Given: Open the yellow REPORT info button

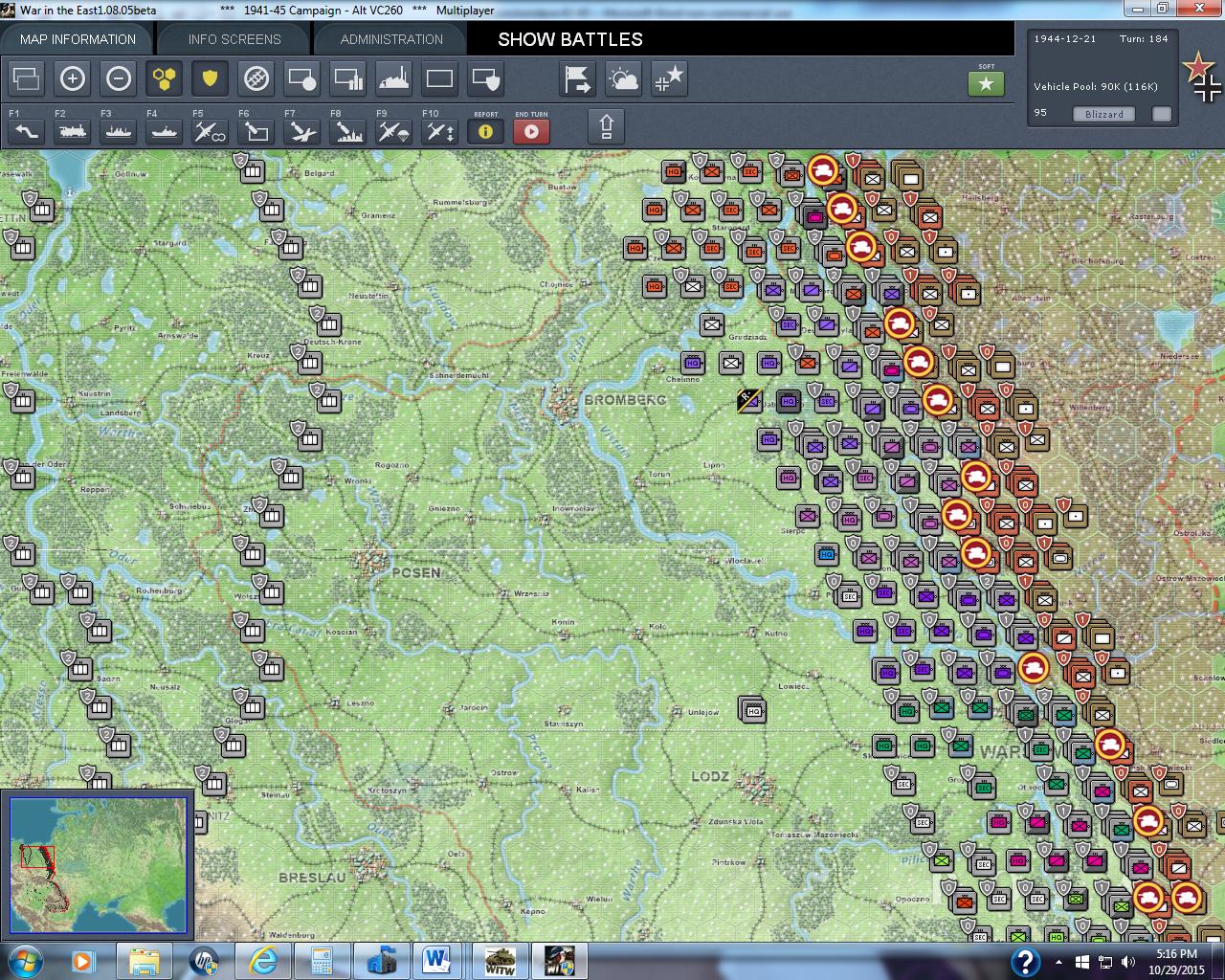Looking at the screenshot, I should pyautogui.click(x=486, y=131).
